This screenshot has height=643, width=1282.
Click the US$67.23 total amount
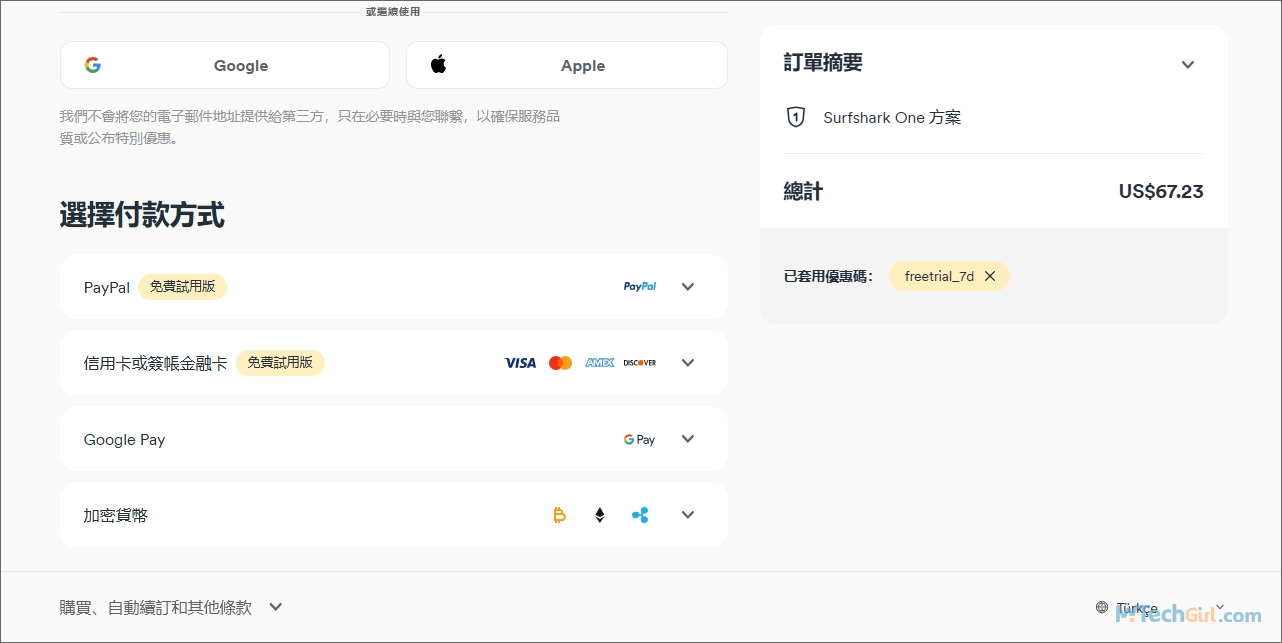pos(1161,192)
